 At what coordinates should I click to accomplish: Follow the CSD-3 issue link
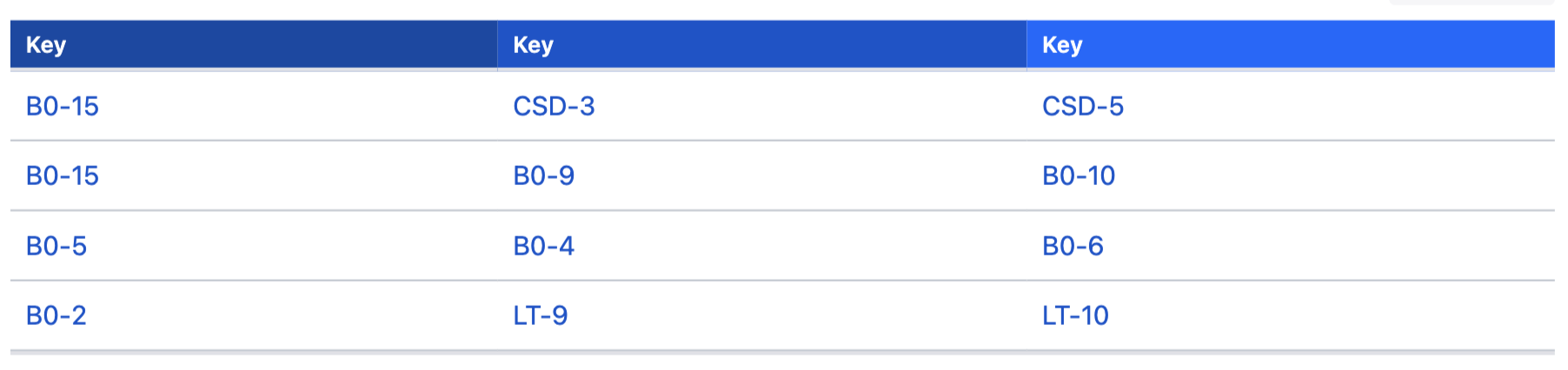554,106
